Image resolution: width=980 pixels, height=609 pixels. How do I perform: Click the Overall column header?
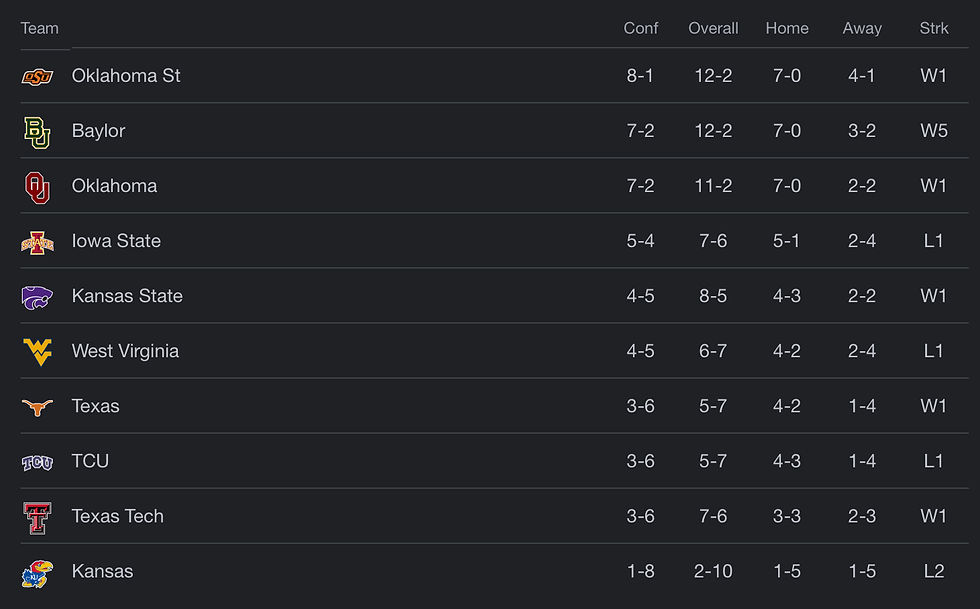coord(713,28)
